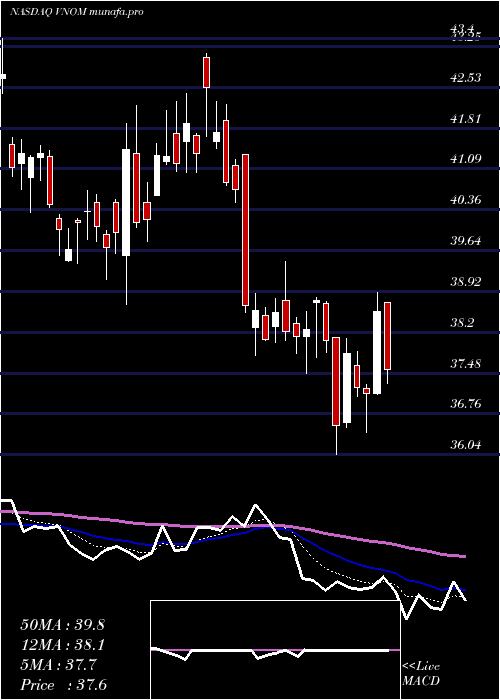Viewport: 500px width, 700px height.
Task: Select the 38.2 price axis label
Action: coord(463,322)
